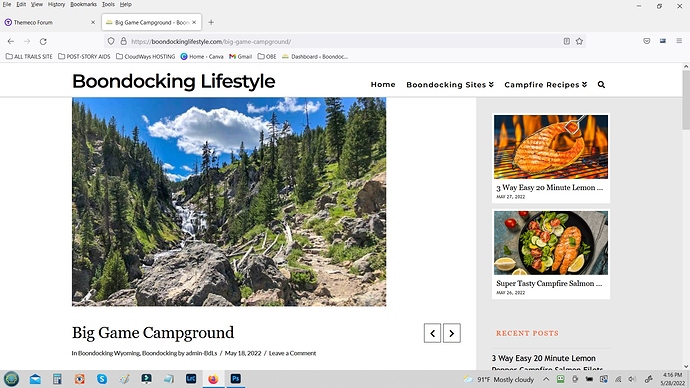This screenshot has width=690, height=388.
Task: Click the site security padlock icon
Action: [x=124, y=41]
